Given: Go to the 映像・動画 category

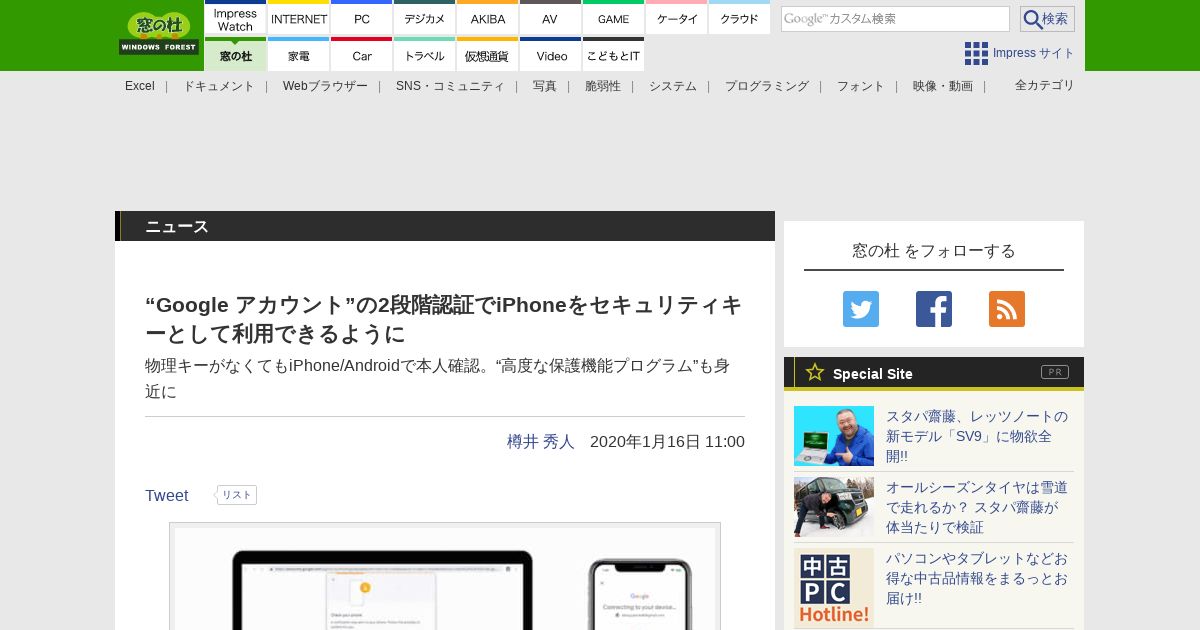Looking at the screenshot, I should click(943, 86).
